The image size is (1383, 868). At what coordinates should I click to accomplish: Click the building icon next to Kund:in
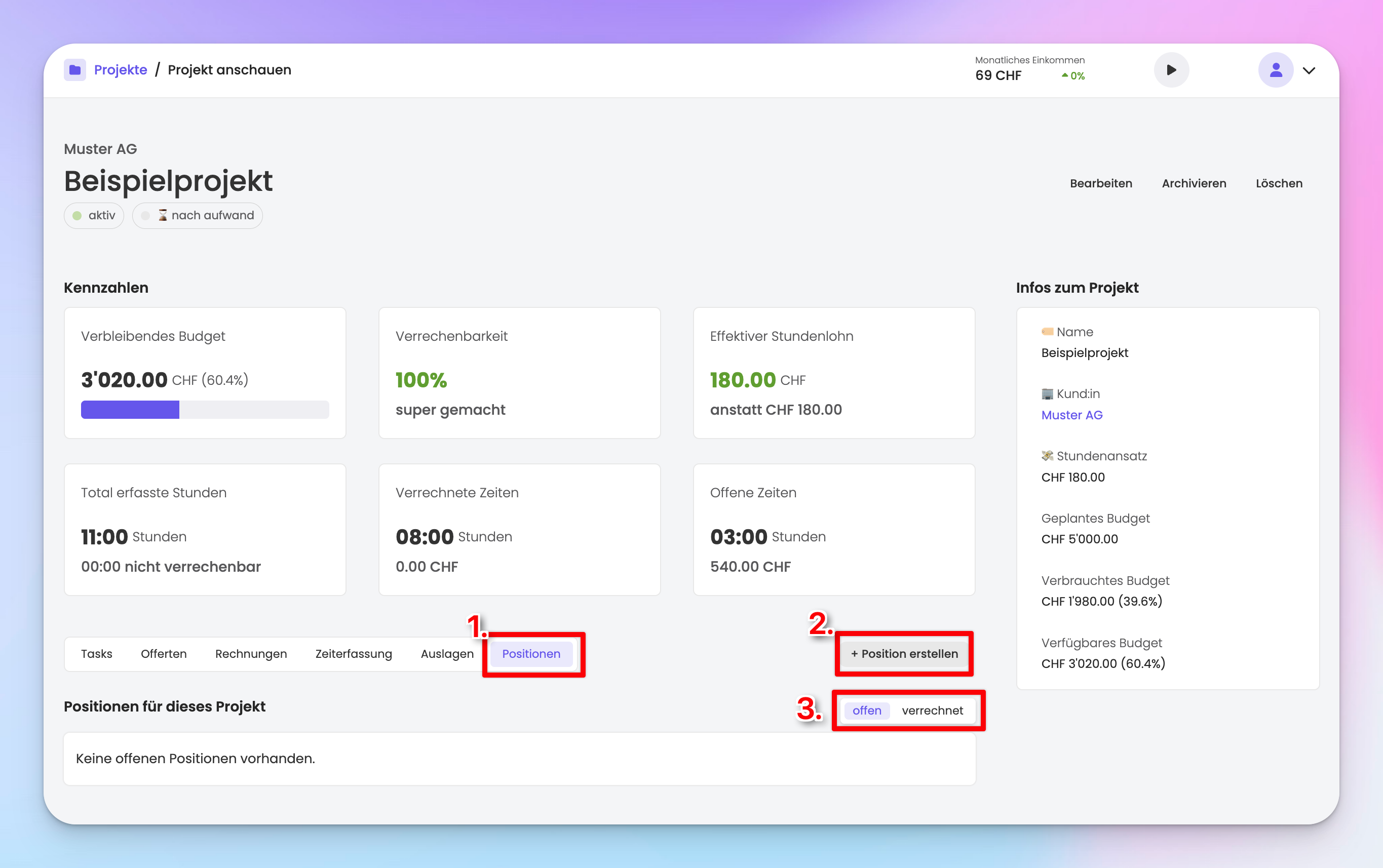tap(1047, 394)
